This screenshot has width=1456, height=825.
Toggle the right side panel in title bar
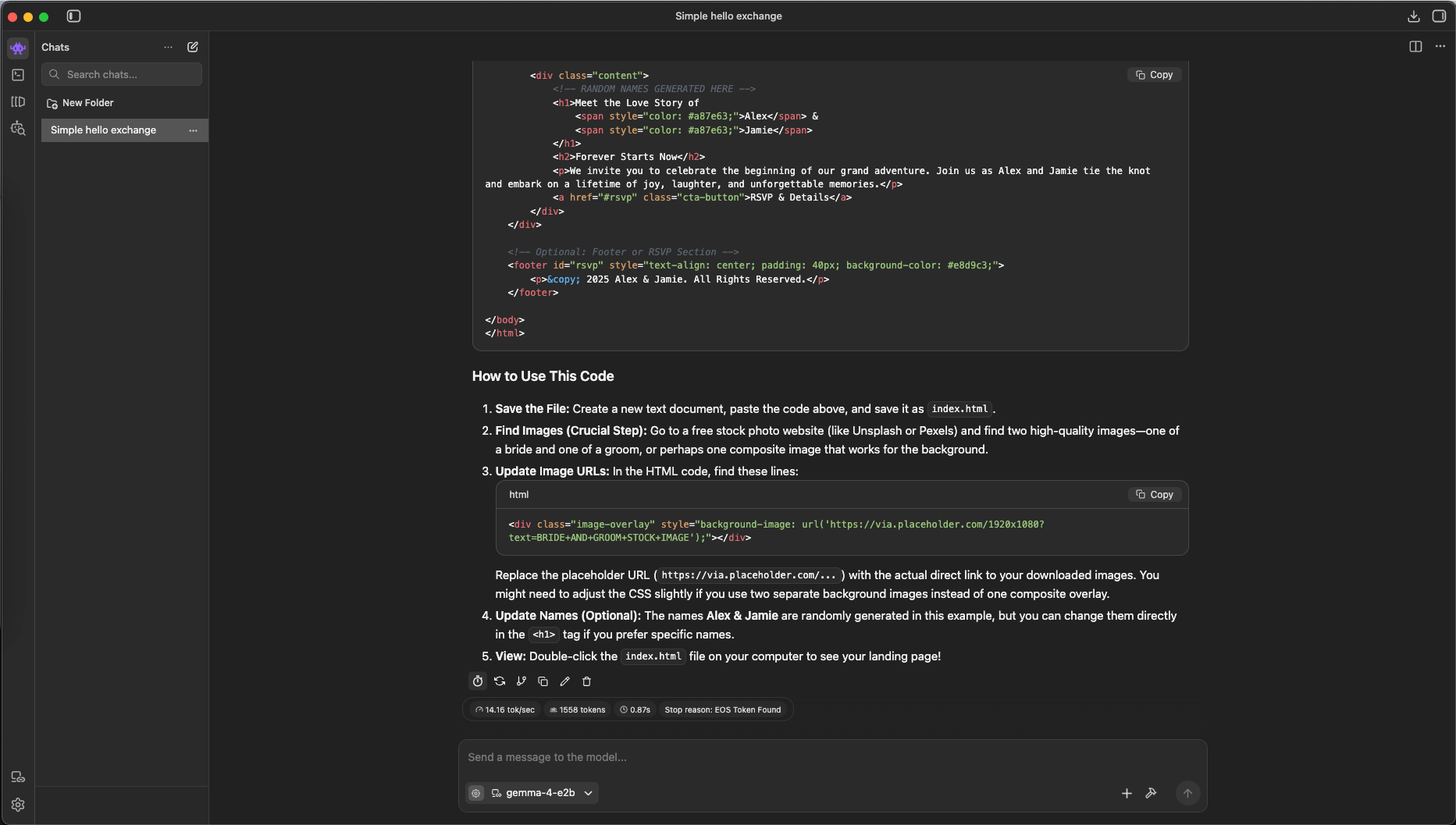pyautogui.click(x=1439, y=16)
